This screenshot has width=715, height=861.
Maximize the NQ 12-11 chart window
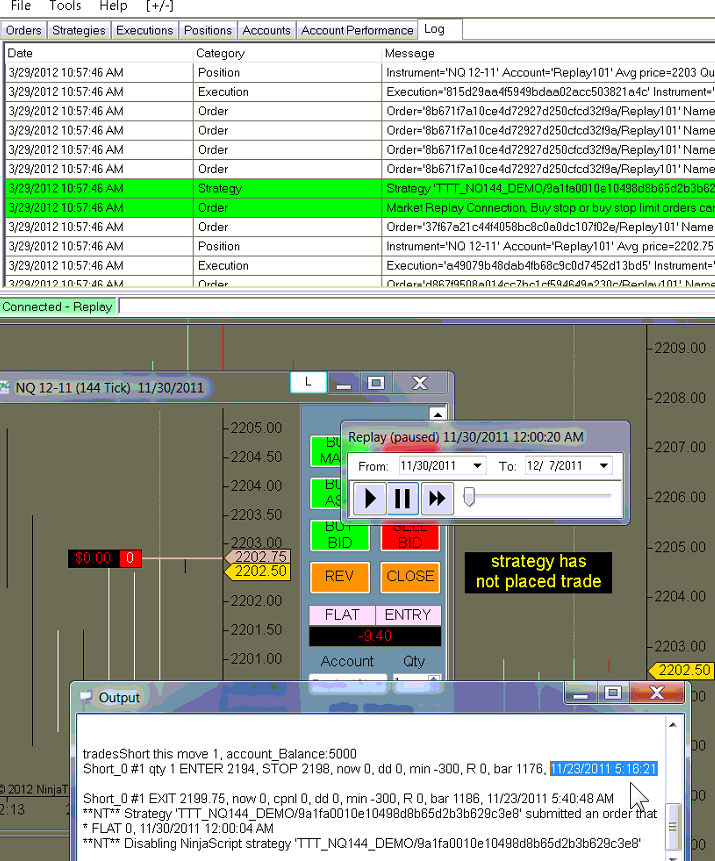[x=376, y=383]
